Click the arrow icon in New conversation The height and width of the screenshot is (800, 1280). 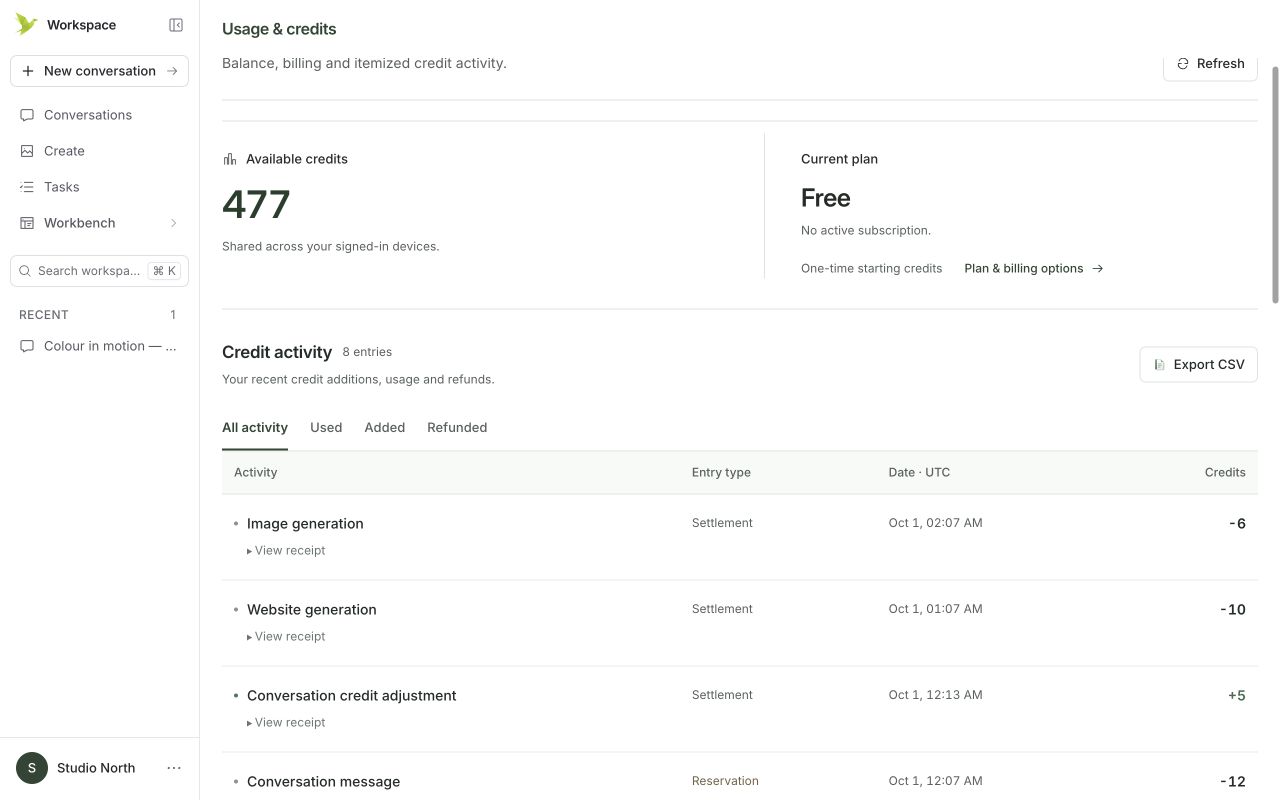coord(172,71)
